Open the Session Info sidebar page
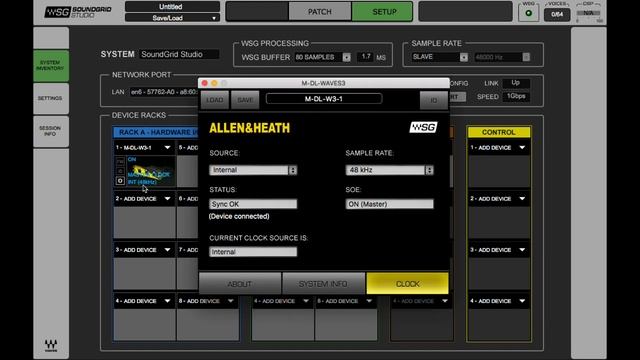Image resolution: width=640 pixels, height=360 pixels. pyautogui.click(x=51, y=131)
